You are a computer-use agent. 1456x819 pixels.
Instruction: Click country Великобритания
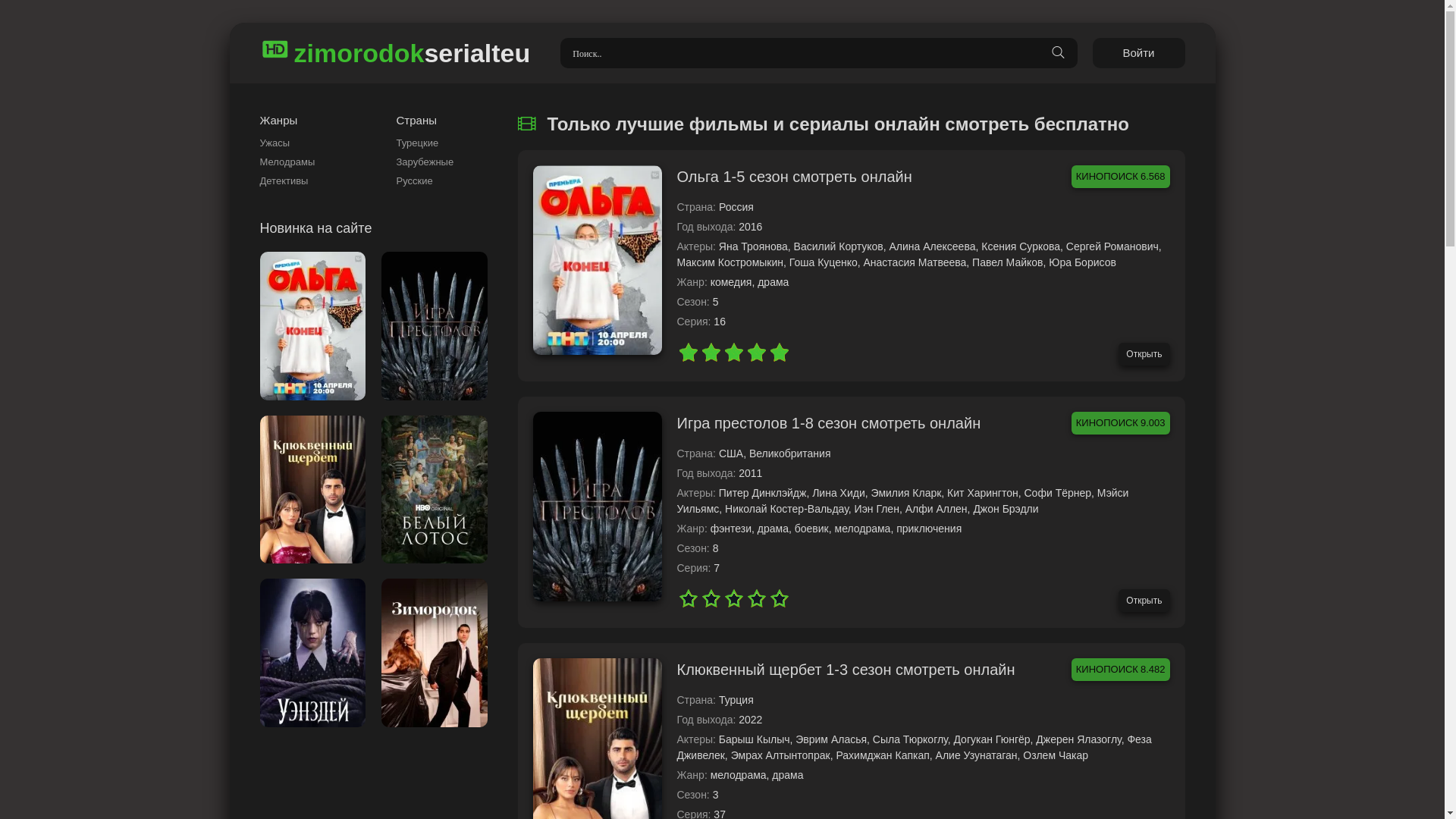789,453
